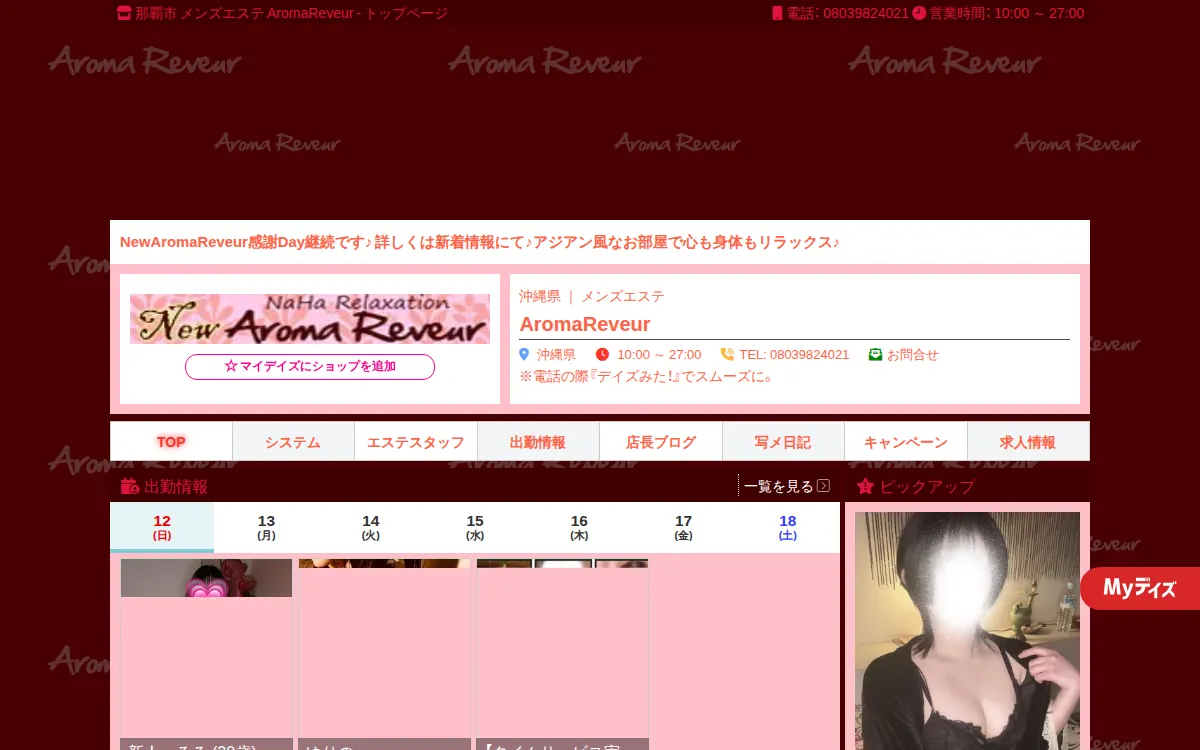Viewport: 1200px width, 750px height.
Task: Click the NewAromaReveur感謝Day announcement text
Action: pyautogui.click(x=479, y=243)
